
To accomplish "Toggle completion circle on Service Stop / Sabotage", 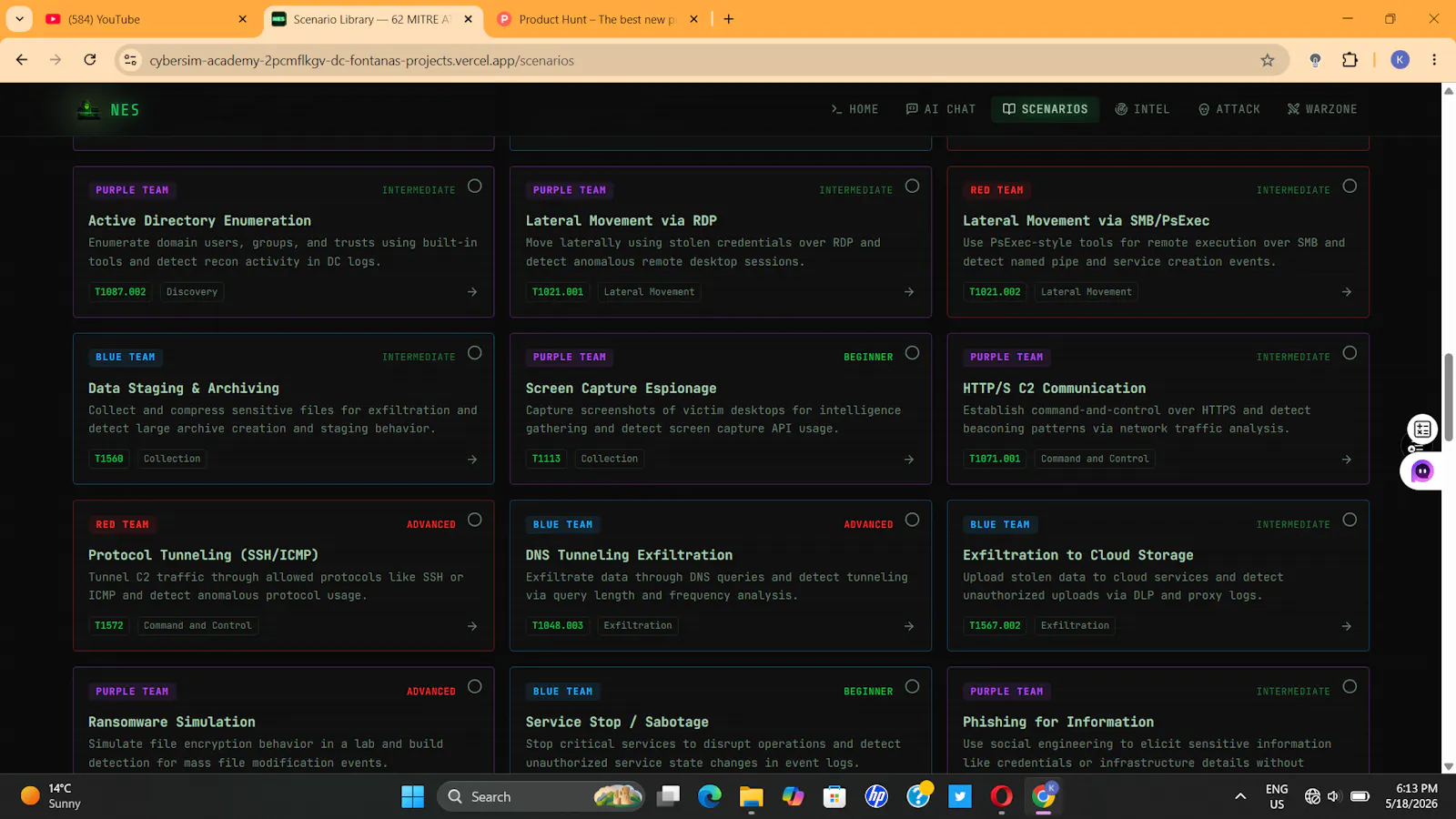I will [x=912, y=686].
